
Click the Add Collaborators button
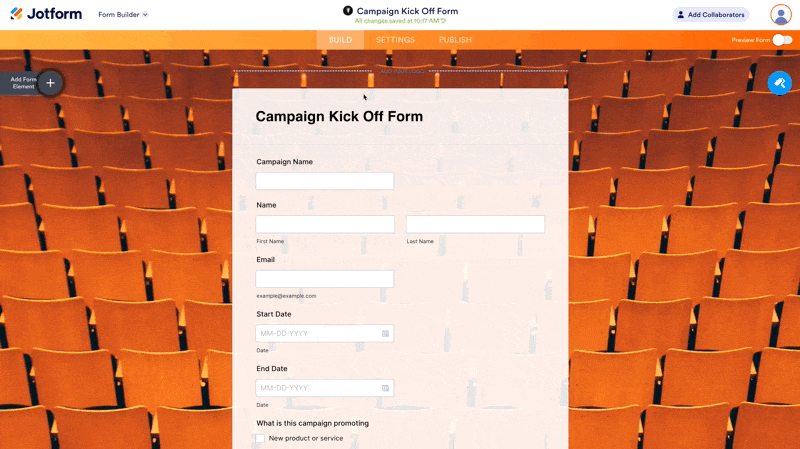710,15
